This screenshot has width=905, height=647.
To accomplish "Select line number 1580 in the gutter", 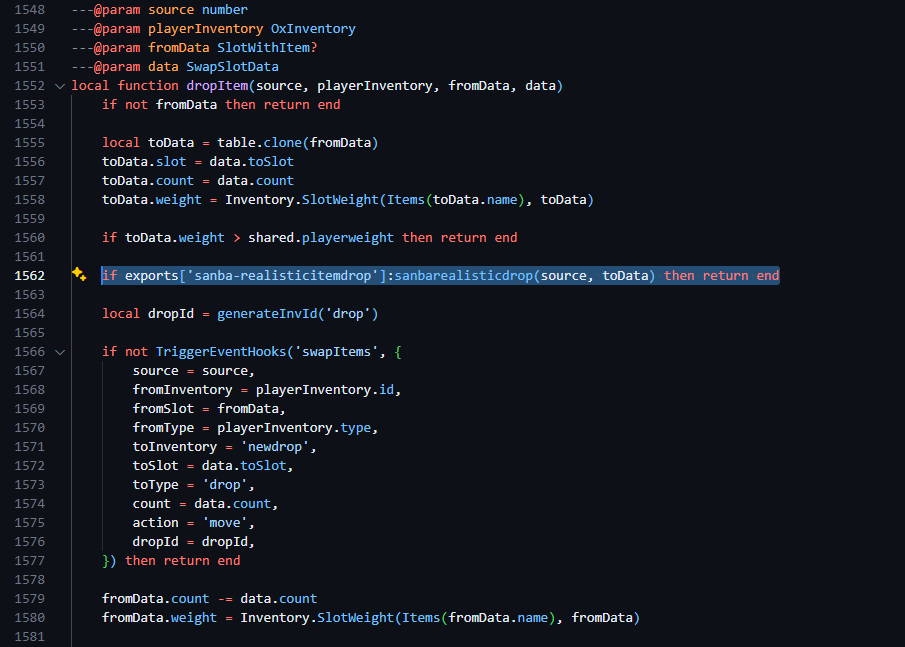I will [x=29, y=618].
